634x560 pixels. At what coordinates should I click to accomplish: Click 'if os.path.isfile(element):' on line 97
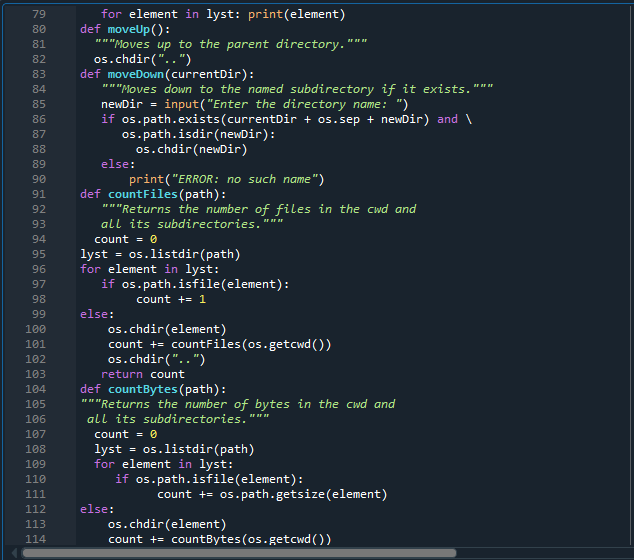(195, 284)
